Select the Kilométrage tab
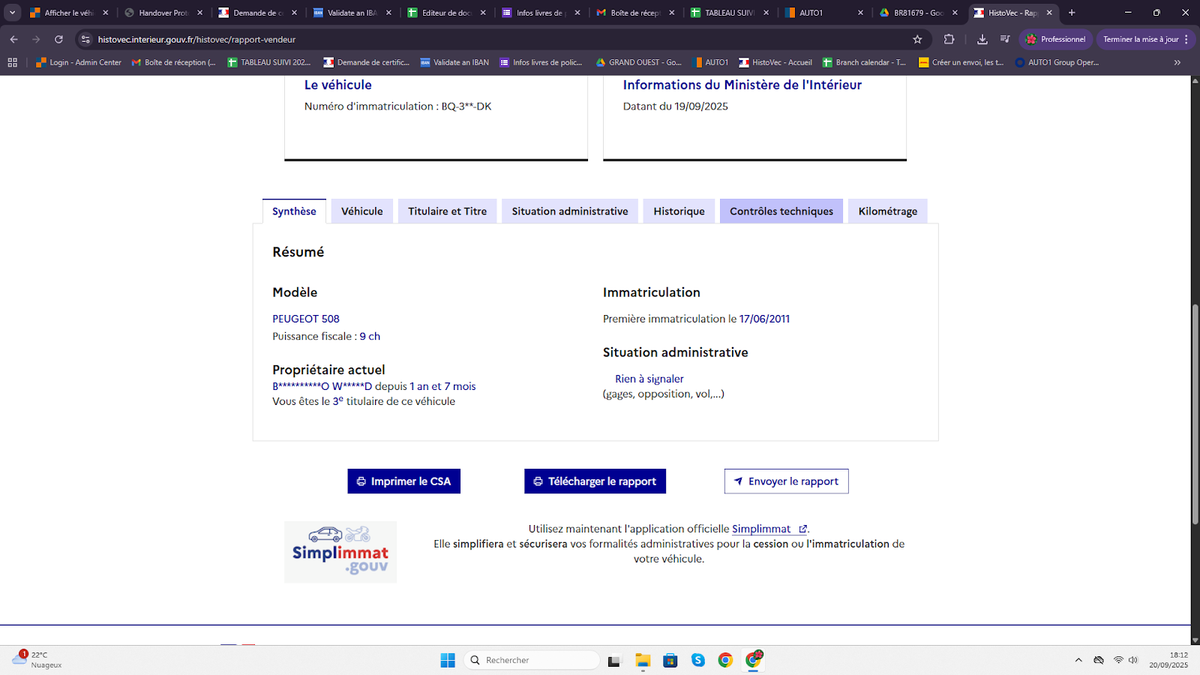 pyautogui.click(x=887, y=211)
